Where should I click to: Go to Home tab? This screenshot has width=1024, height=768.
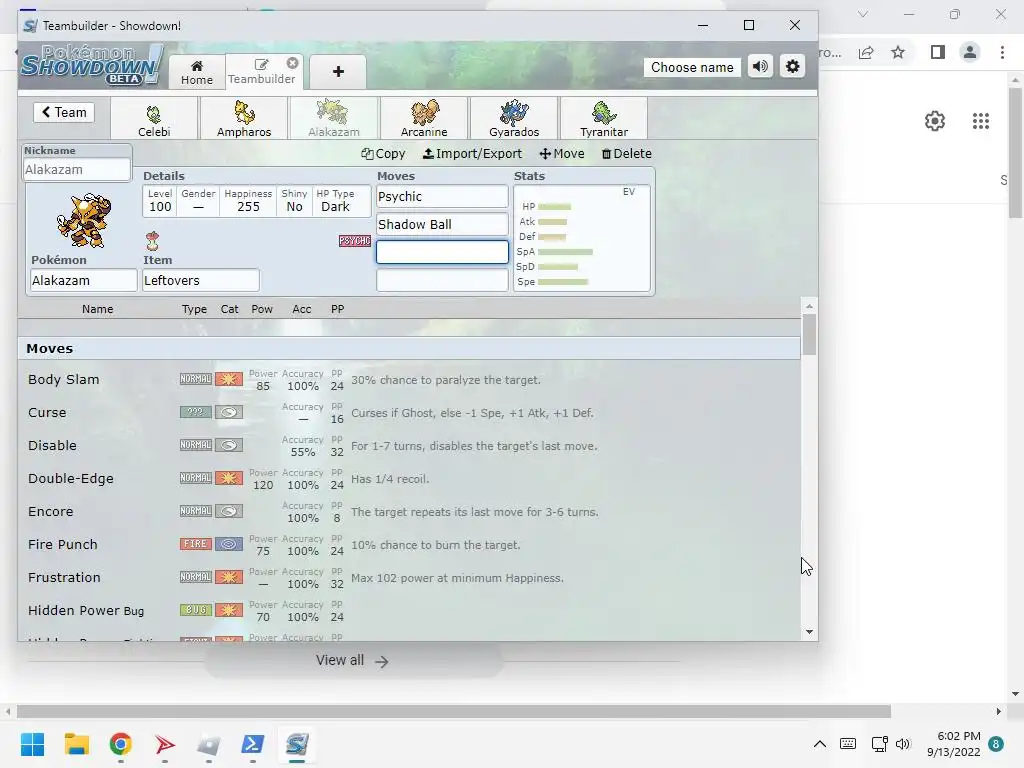pyautogui.click(x=197, y=72)
